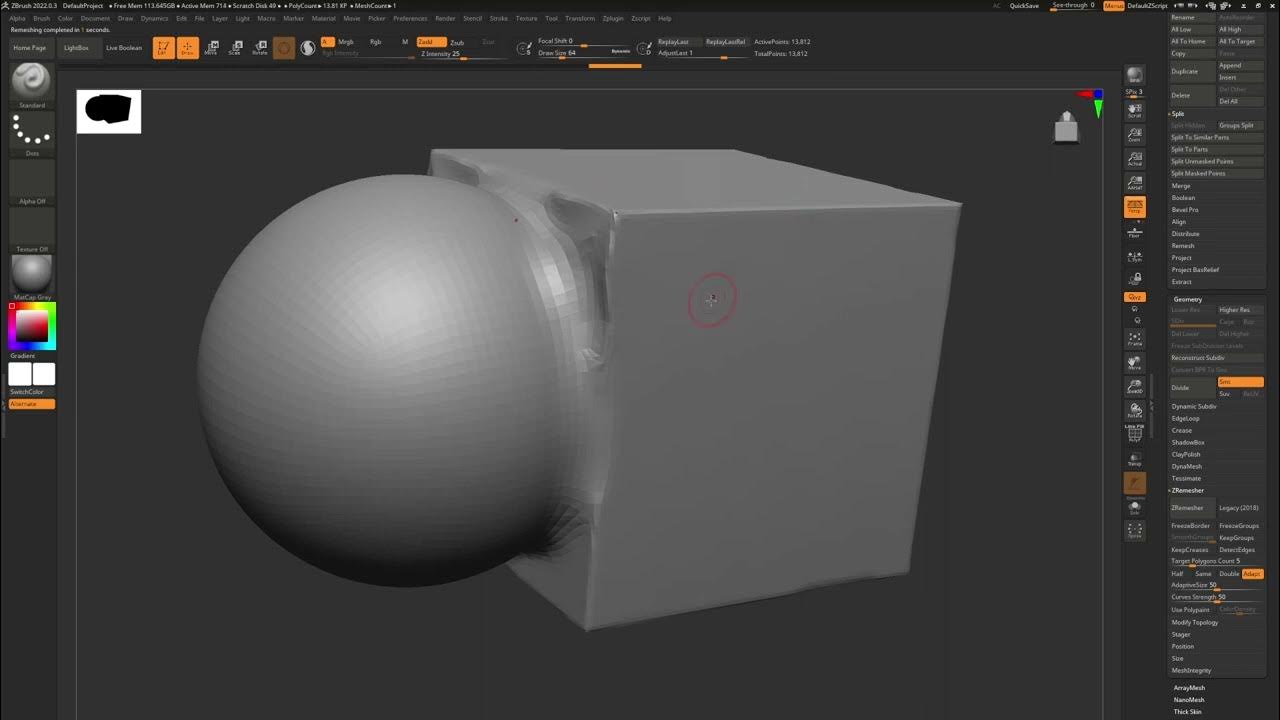
Task: Open the Preferences menu
Action: [x=410, y=18]
